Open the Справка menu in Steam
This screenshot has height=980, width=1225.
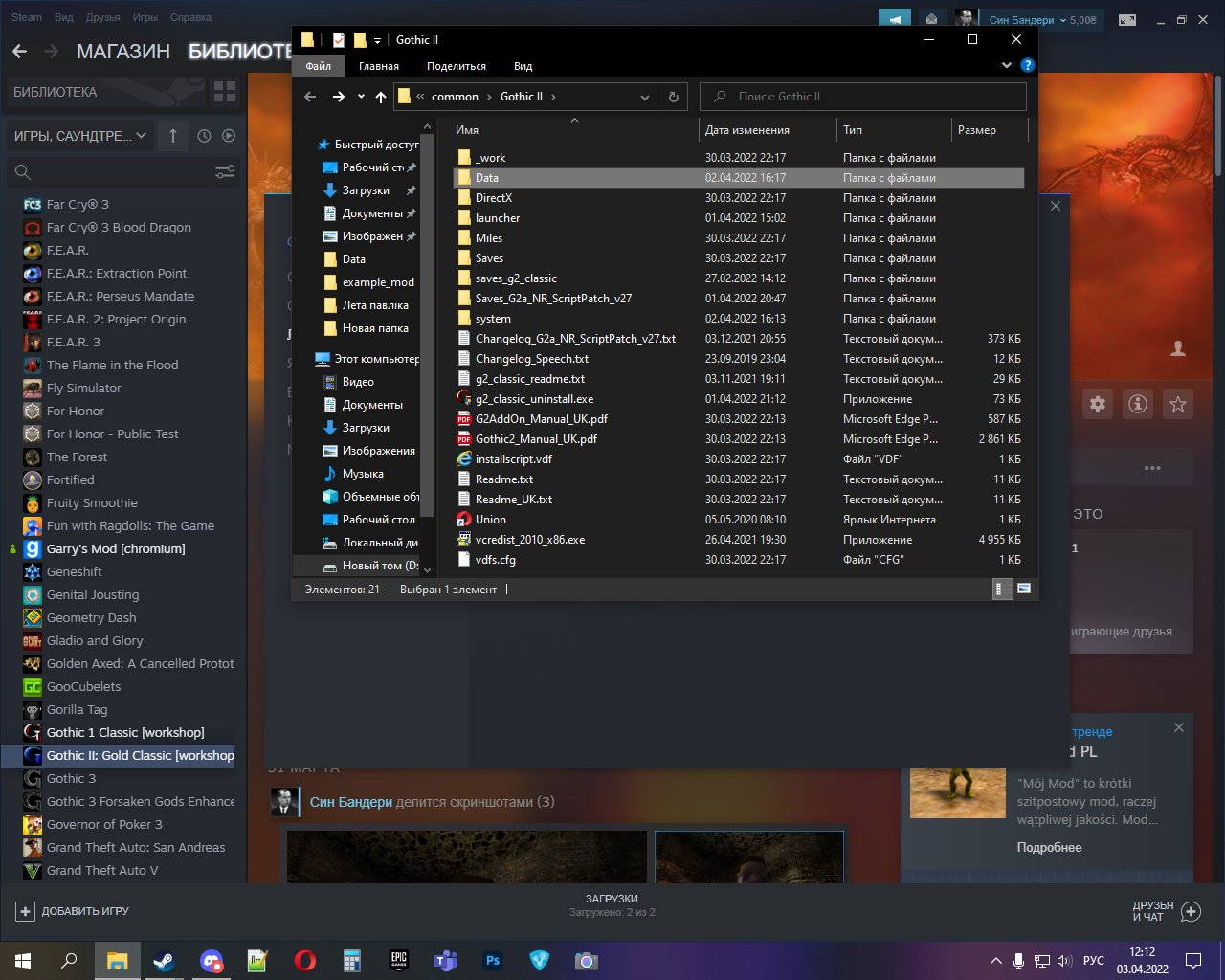click(x=190, y=17)
